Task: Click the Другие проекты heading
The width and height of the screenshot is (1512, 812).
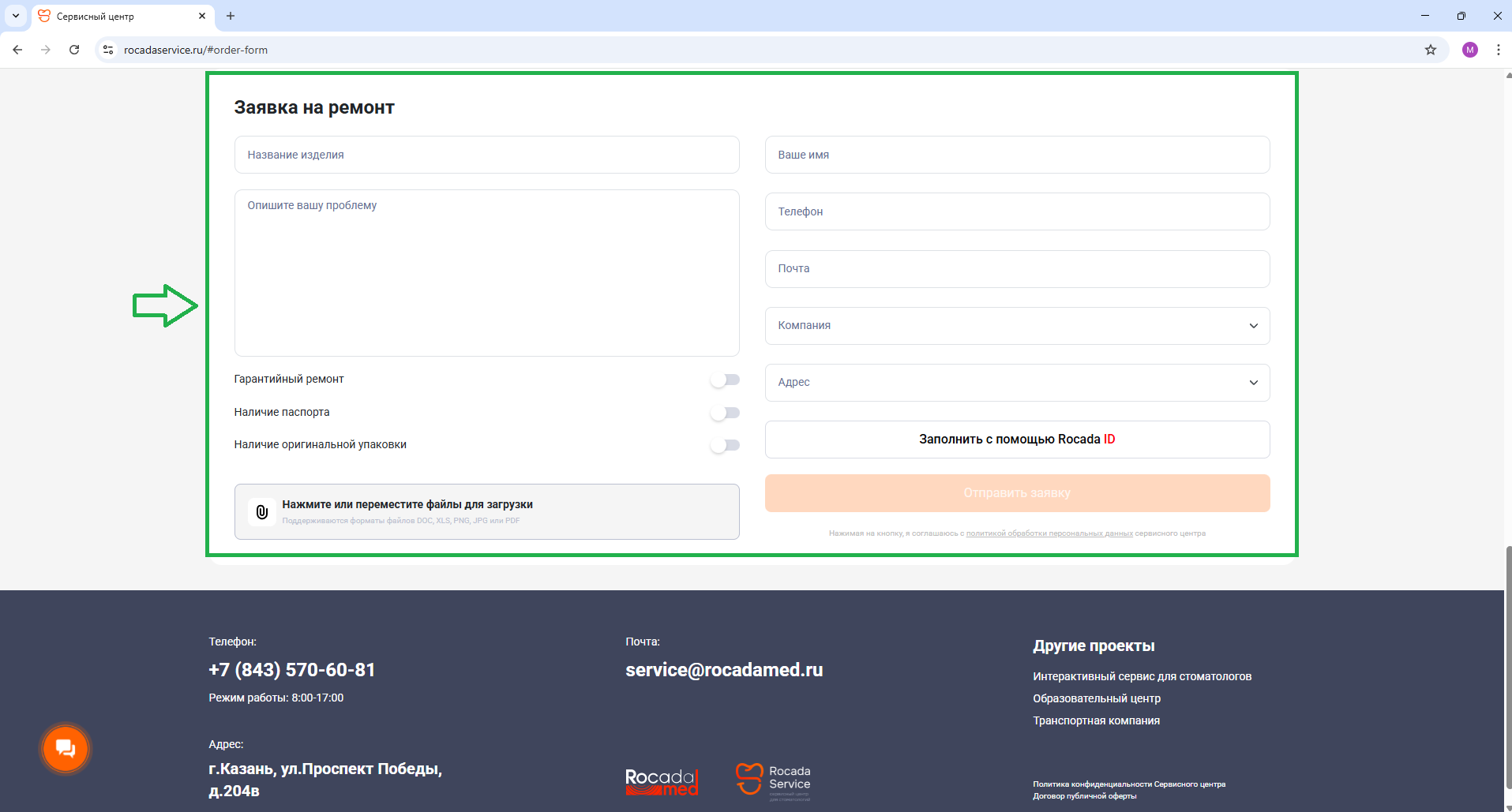Action: click(x=1094, y=646)
